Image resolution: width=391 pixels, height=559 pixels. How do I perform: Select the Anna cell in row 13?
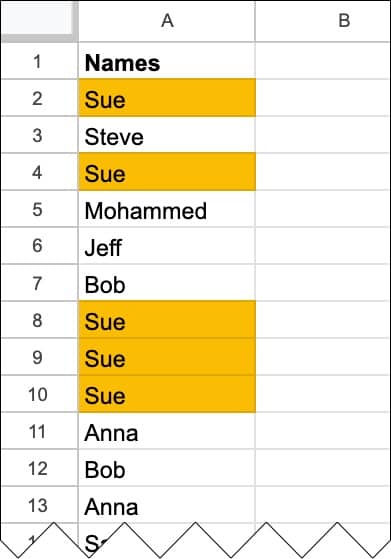coord(167,505)
